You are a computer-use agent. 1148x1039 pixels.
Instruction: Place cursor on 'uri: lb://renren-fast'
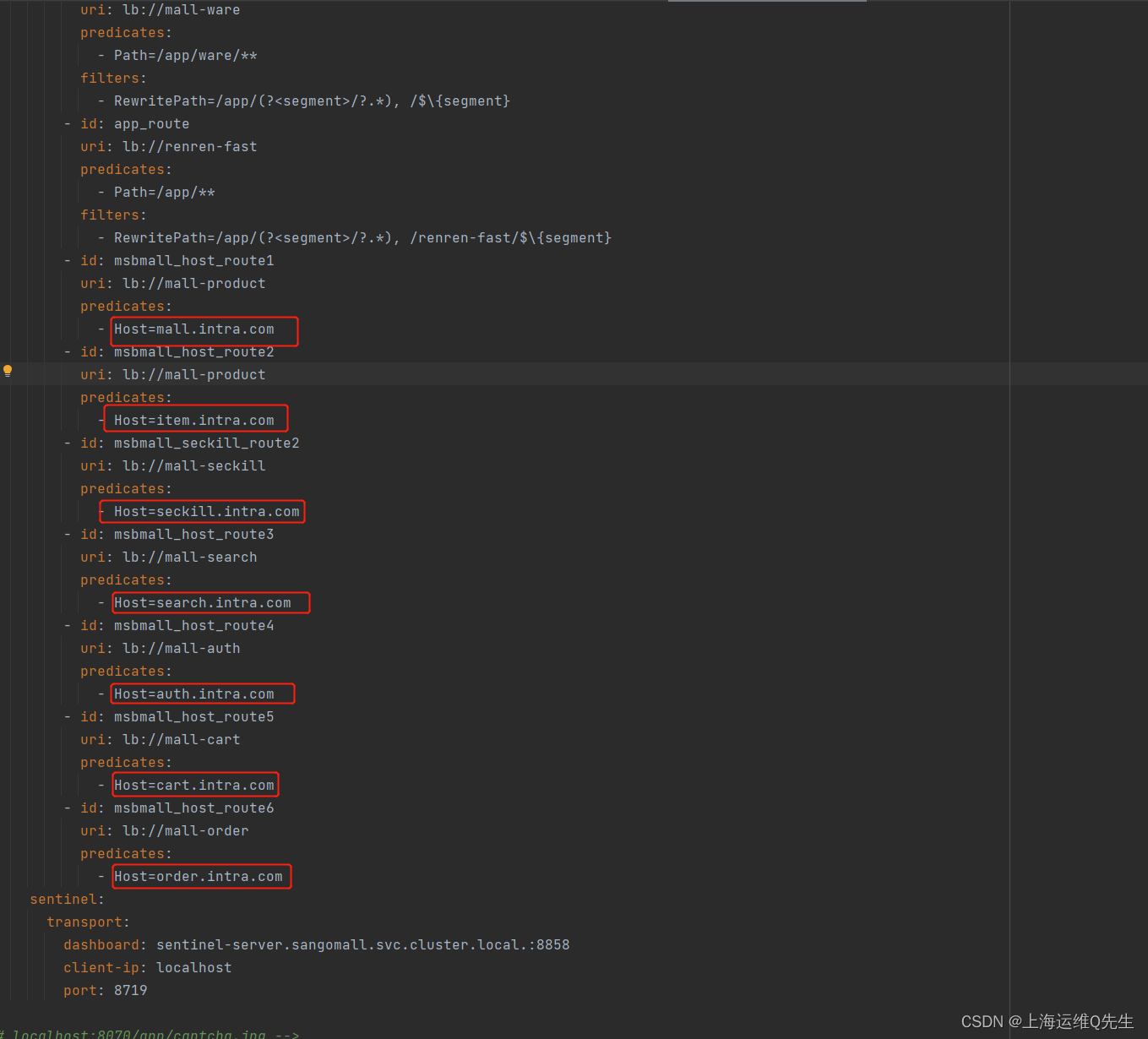click(169, 147)
